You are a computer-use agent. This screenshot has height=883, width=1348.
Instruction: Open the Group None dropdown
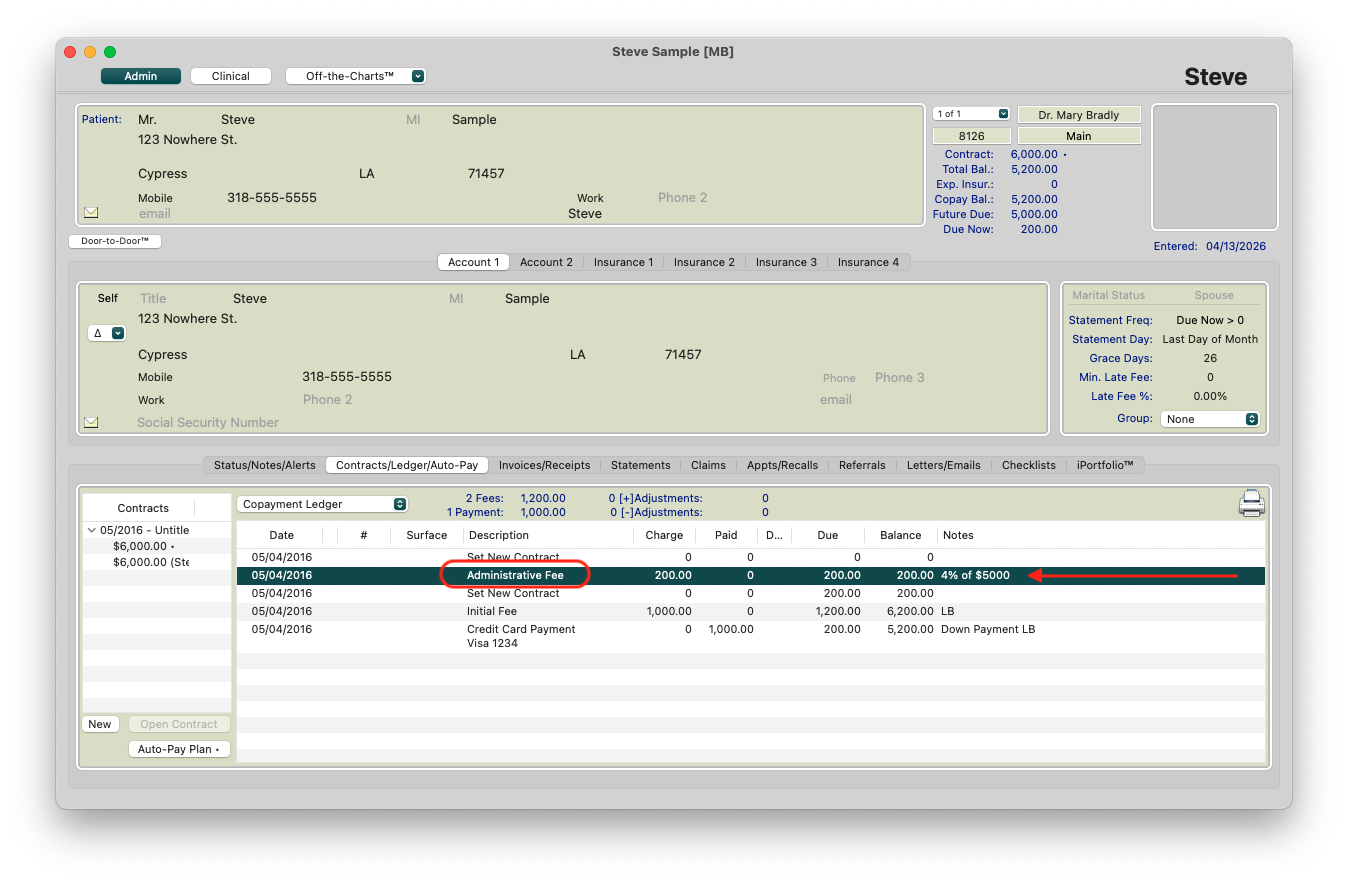1210,419
